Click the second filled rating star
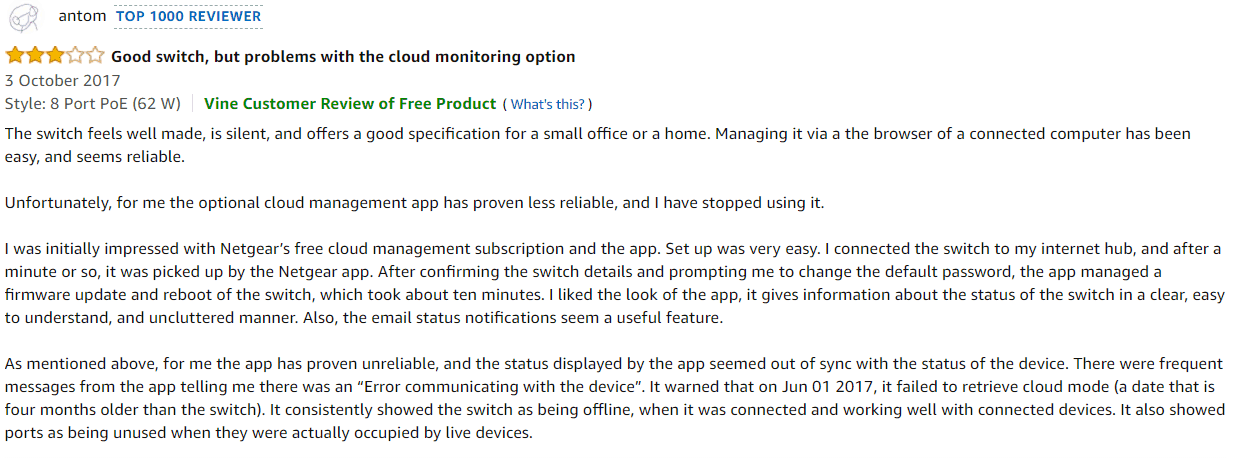The width and height of the screenshot is (1239, 461). [x=34, y=56]
